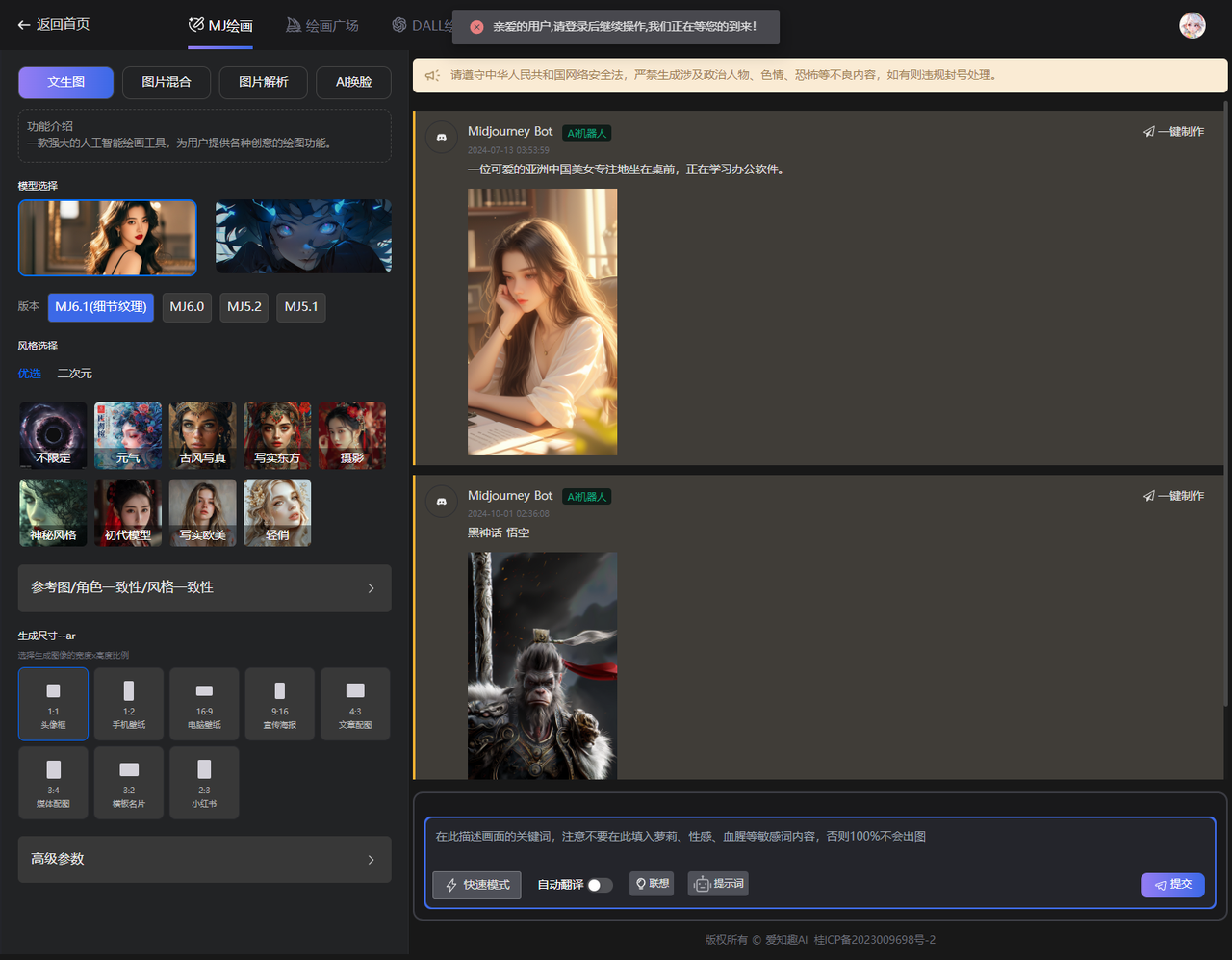Viewport: 1232px width, 960px height.
Task: Select the AI换脸 mode button
Action: click(354, 82)
